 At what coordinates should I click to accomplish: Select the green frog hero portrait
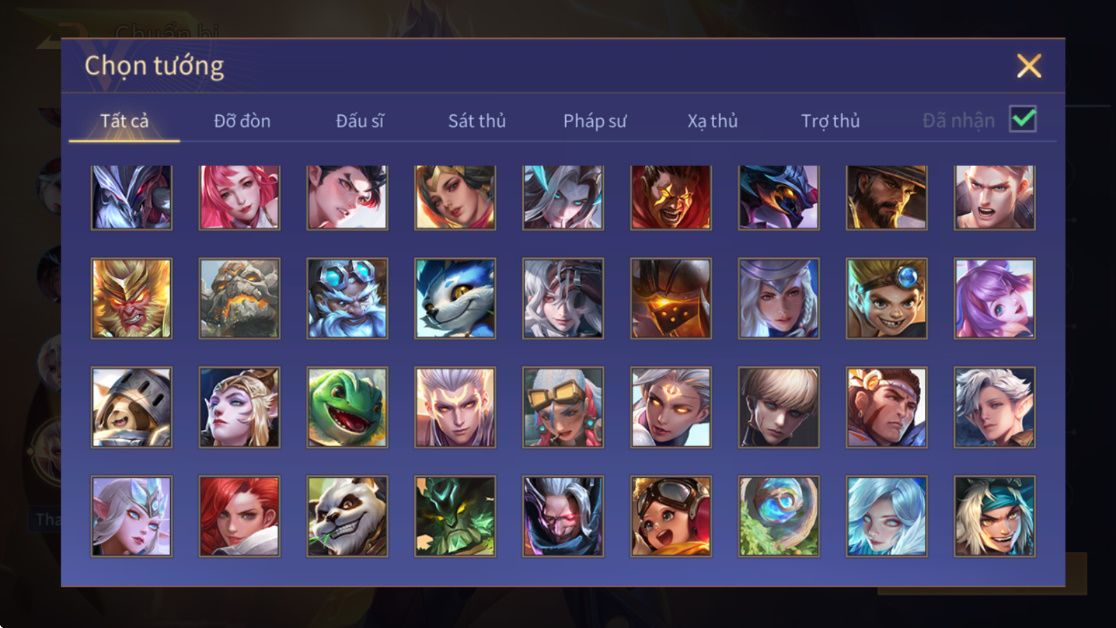(x=347, y=407)
